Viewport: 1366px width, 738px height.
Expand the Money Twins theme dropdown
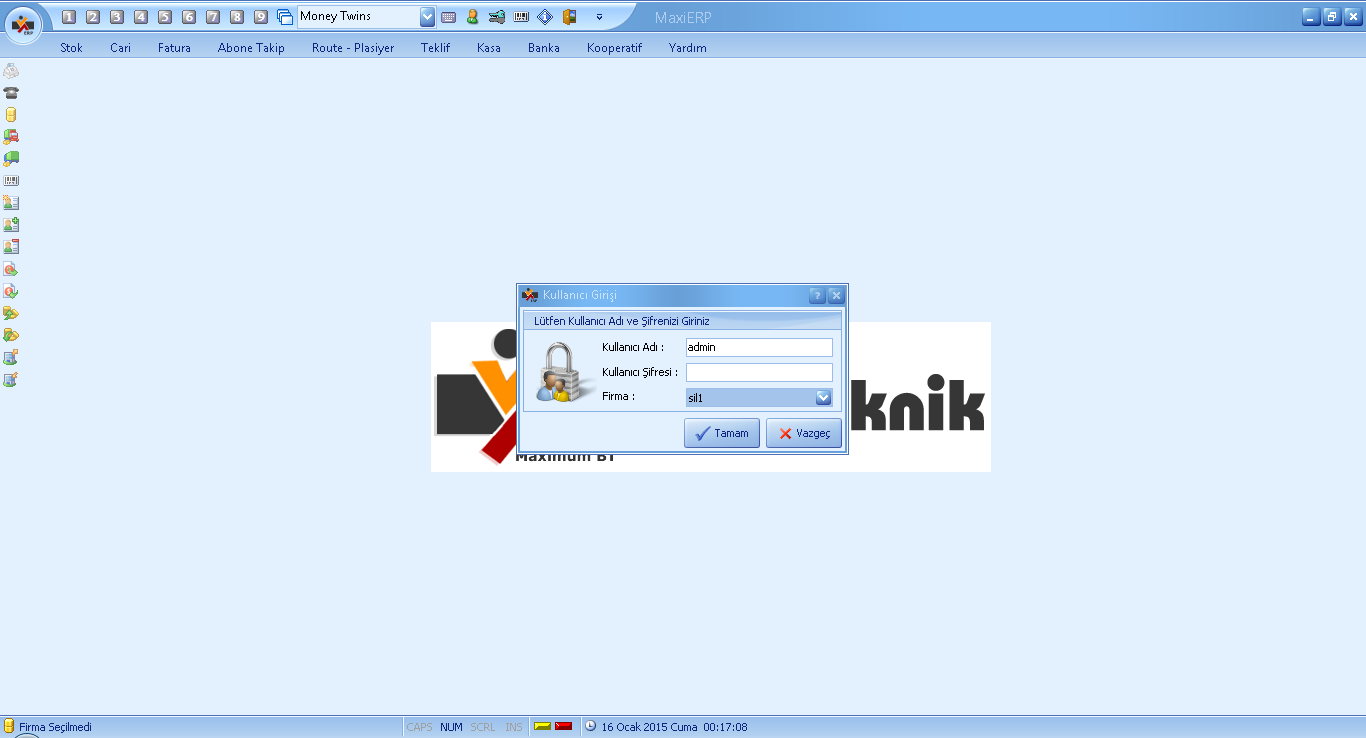tap(428, 17)
